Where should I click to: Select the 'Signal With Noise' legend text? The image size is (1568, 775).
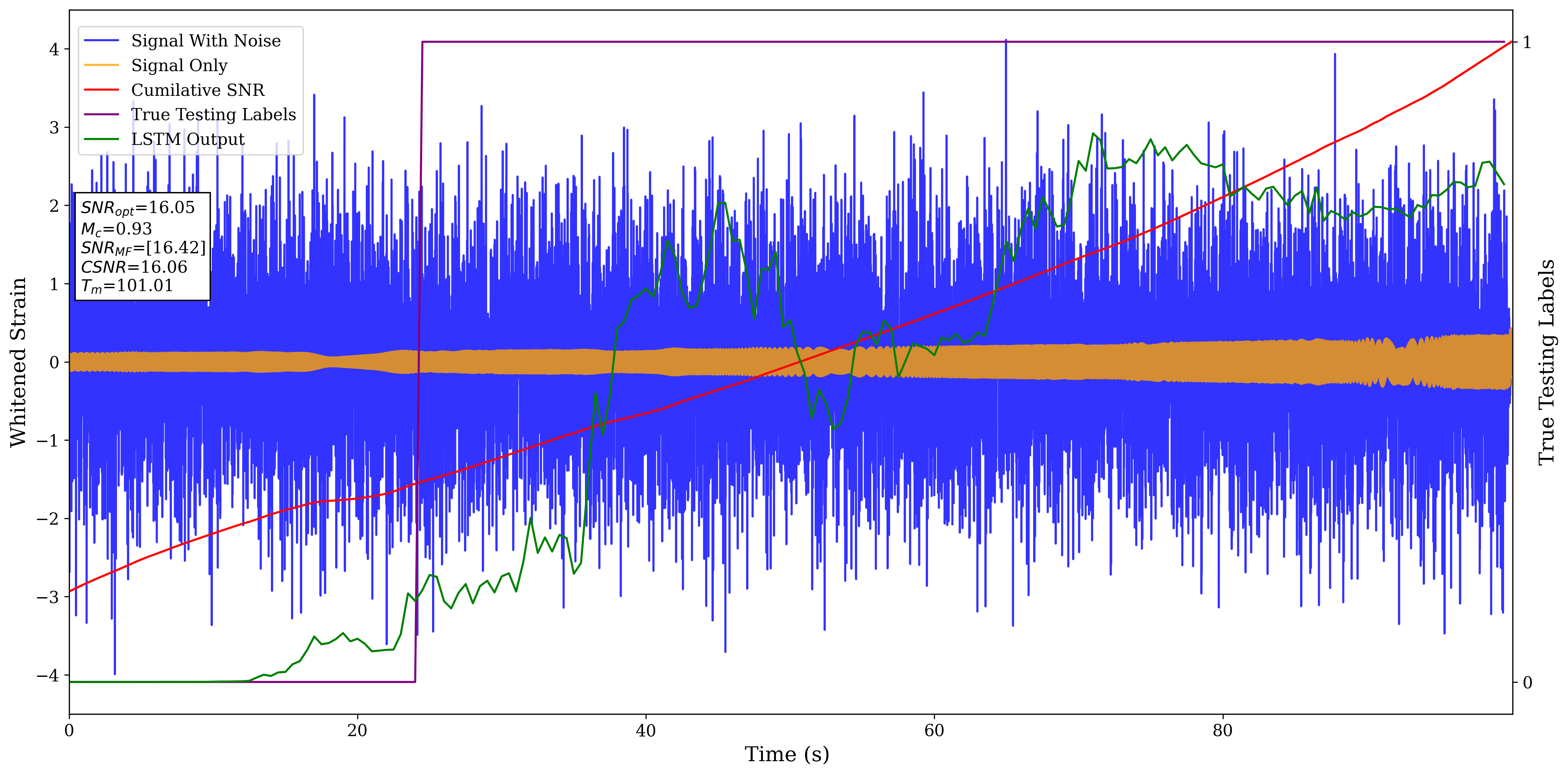click(206, 41)
